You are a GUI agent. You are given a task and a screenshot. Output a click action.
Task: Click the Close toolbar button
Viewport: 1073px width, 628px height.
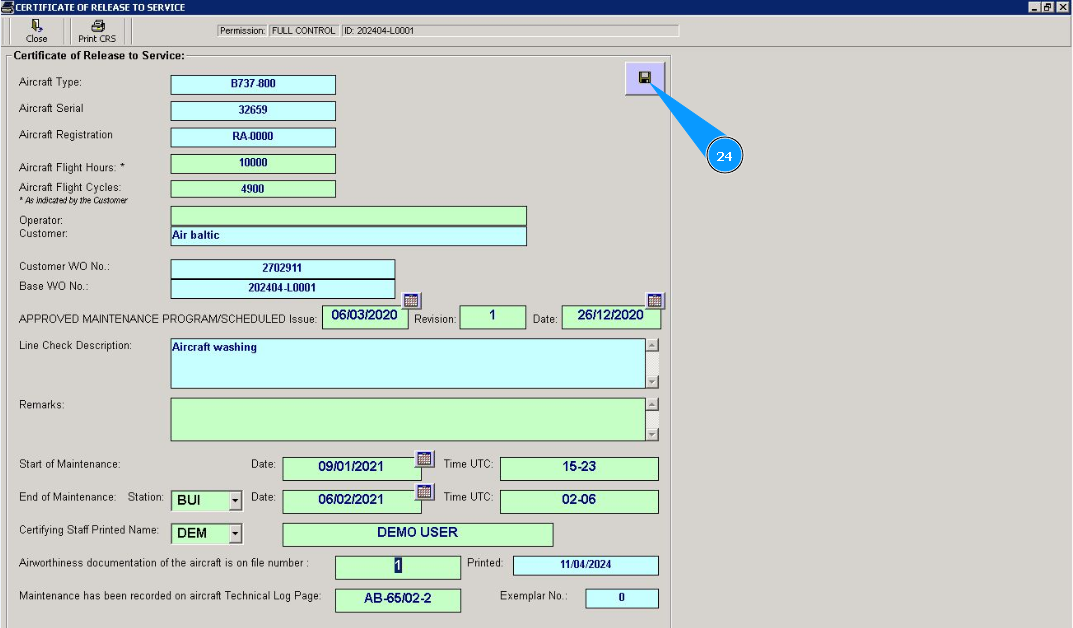[x=37, y=31]
